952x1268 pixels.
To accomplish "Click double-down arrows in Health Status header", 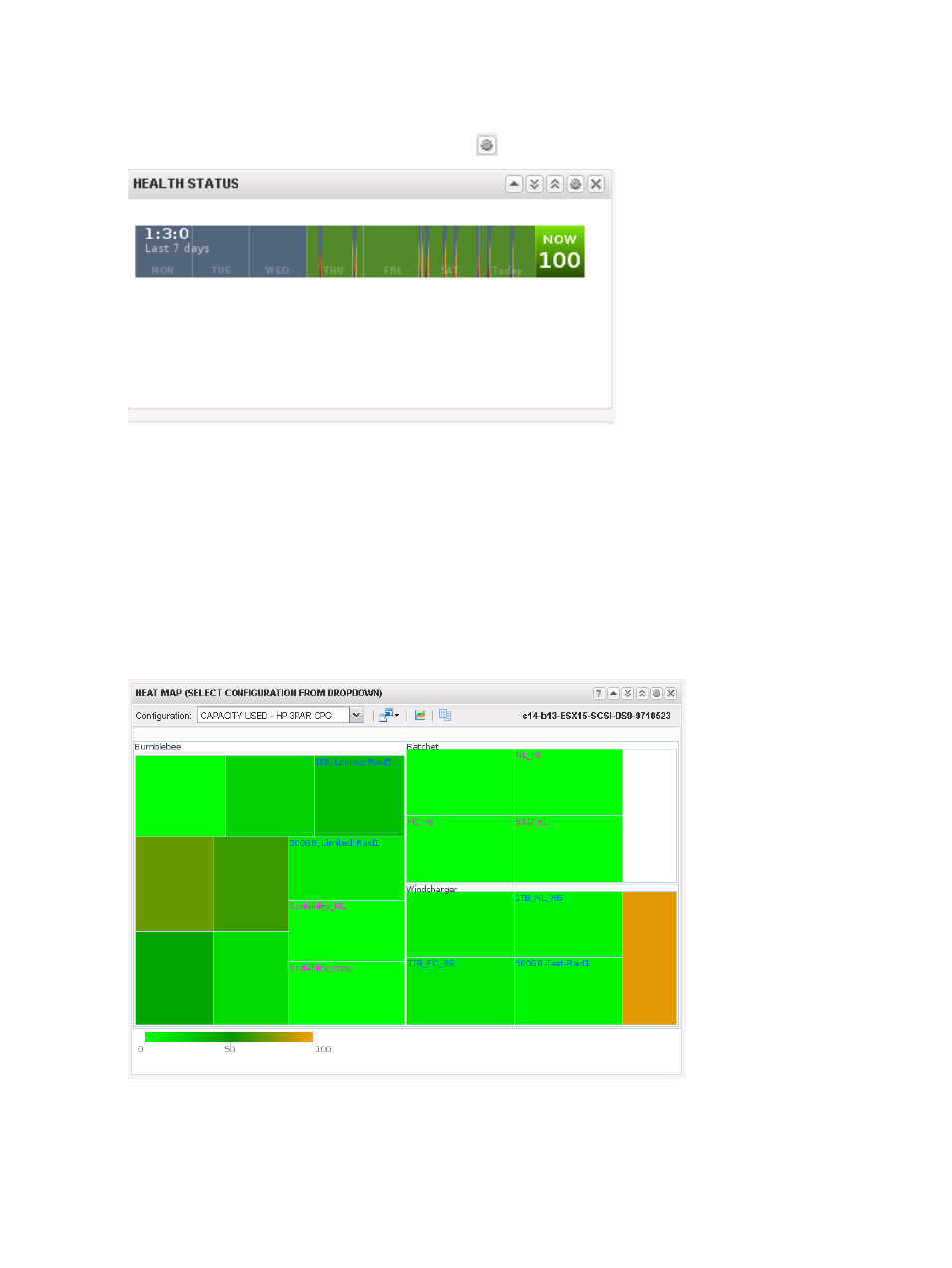I will coord(534,184).
